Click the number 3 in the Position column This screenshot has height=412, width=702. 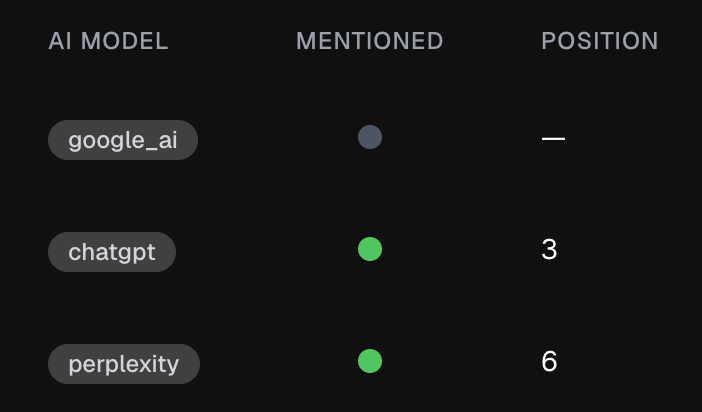(x=549, y=250)
